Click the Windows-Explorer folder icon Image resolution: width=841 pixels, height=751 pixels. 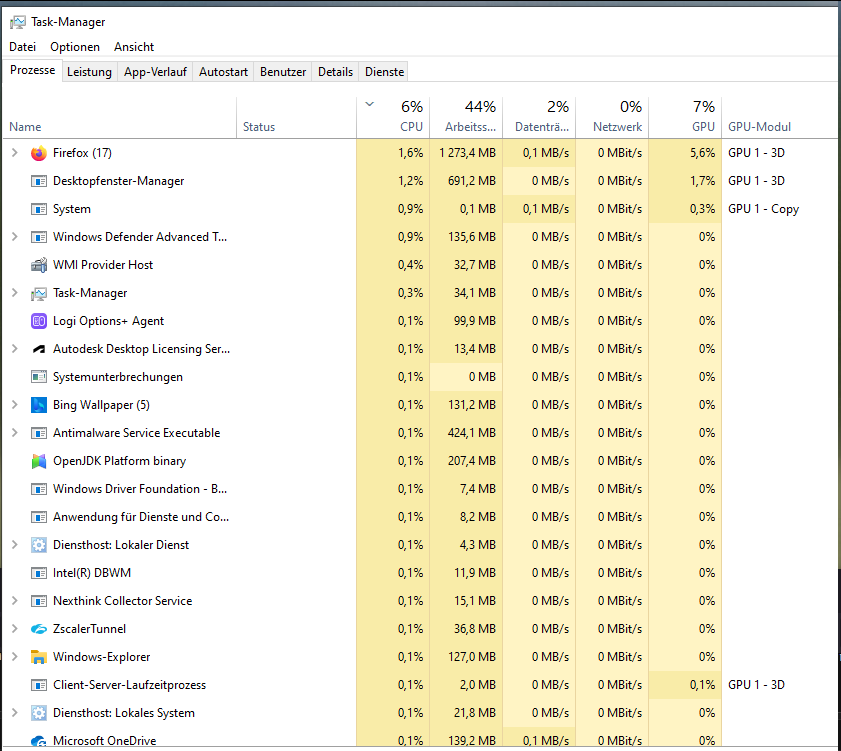coord(39,657)
